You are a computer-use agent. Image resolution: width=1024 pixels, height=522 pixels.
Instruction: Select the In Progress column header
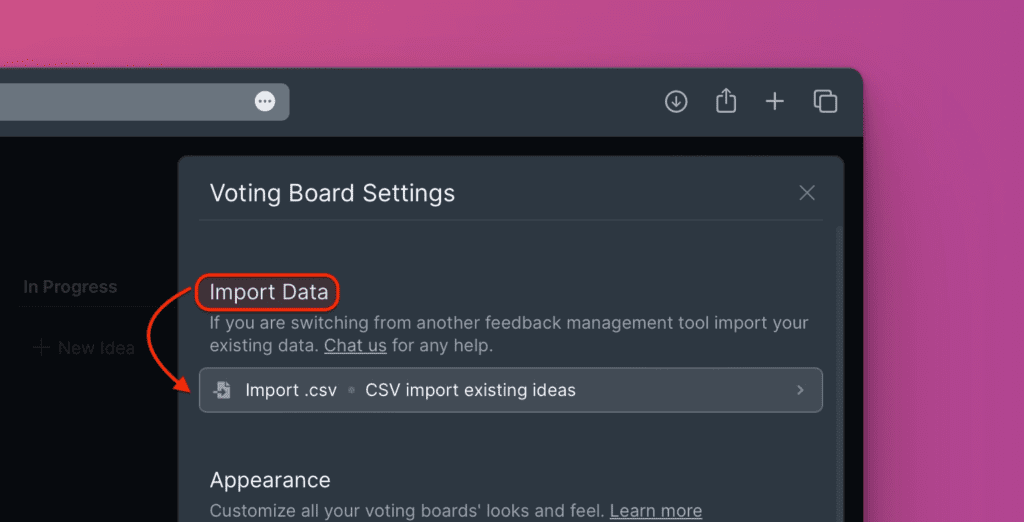(70, 287)
